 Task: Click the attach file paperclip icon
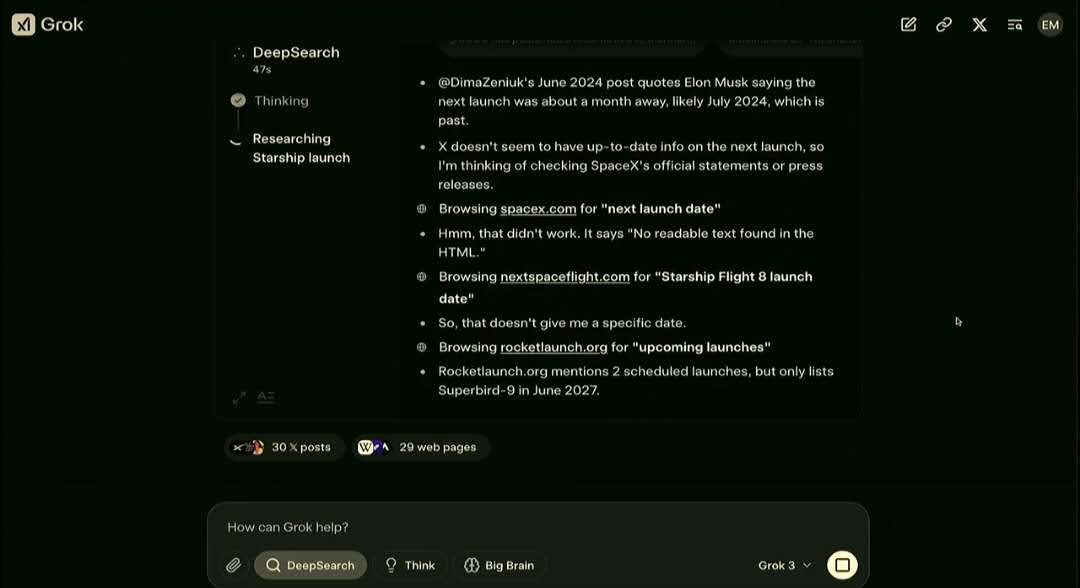233,565
